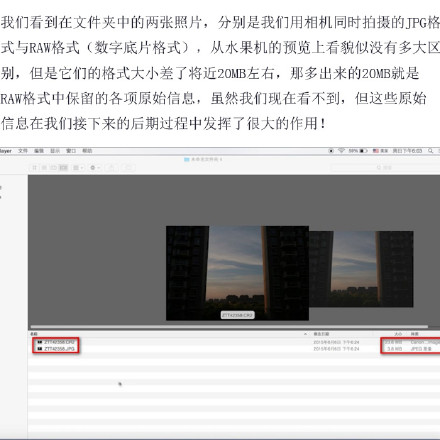Select the ZTT42358.CR2 file row
The height and width of the screenshot is (440, 440).
coord(234,342)
